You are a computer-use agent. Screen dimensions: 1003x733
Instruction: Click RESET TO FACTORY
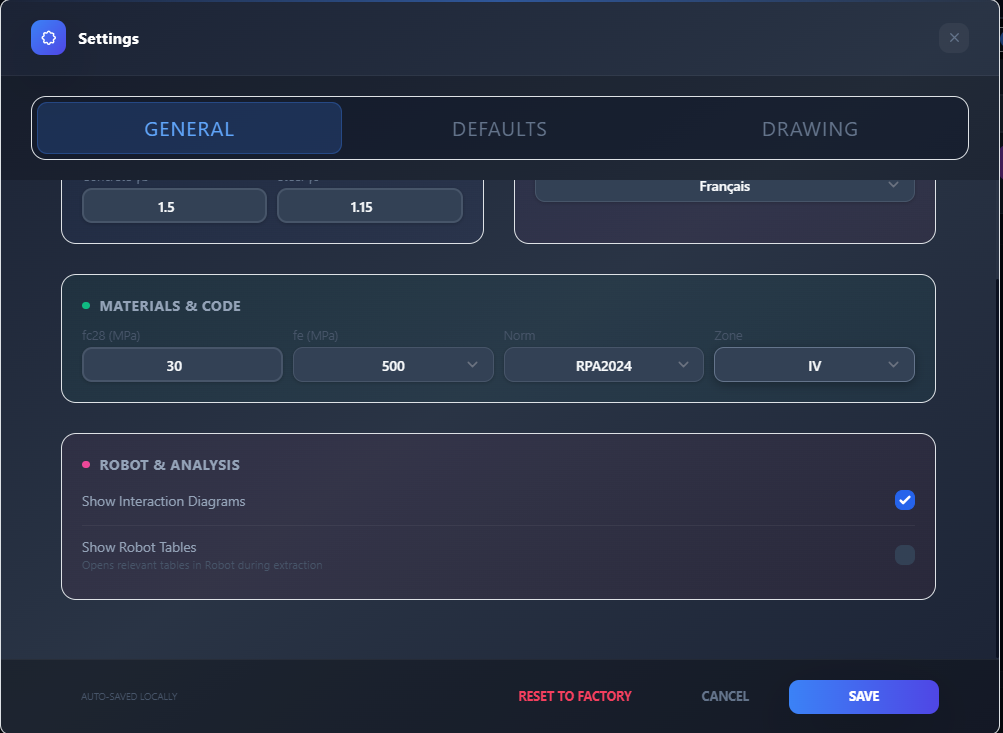click(575, 696)
